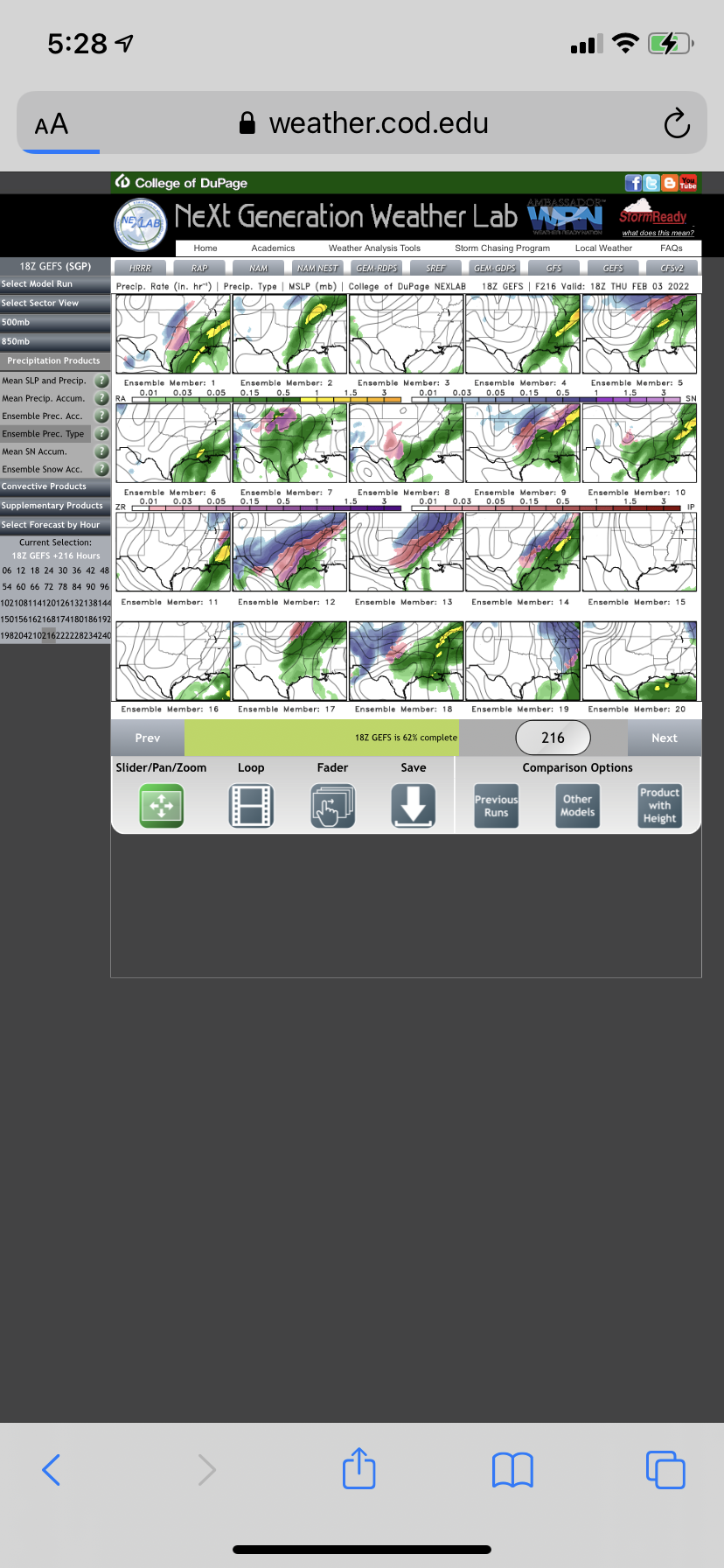Reload the page with Safari refresh icon
This screenshot has height=1568, width=724.
pos(677,124)
